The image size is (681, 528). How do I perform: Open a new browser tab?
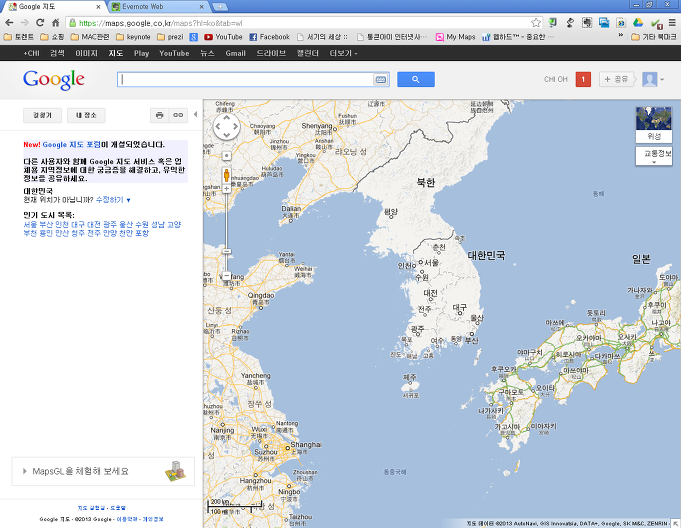pyautogui.click(x=220, y=7)
